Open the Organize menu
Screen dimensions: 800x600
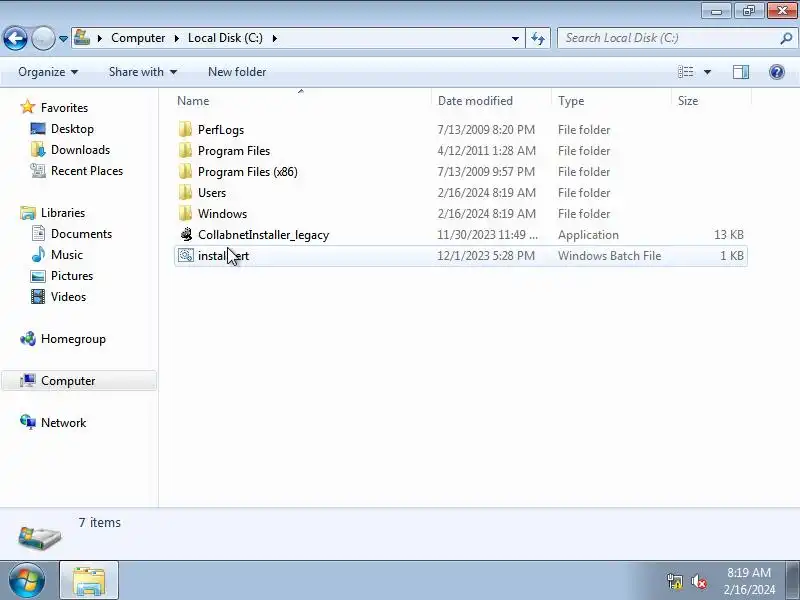48,72
